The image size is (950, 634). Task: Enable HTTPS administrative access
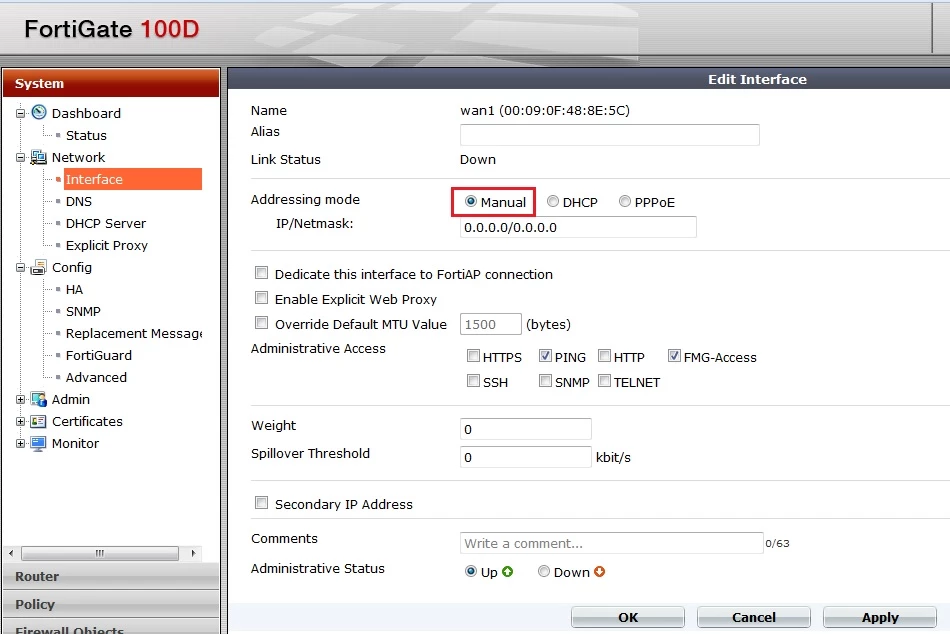pyautogui.click(x=473, y=356)
